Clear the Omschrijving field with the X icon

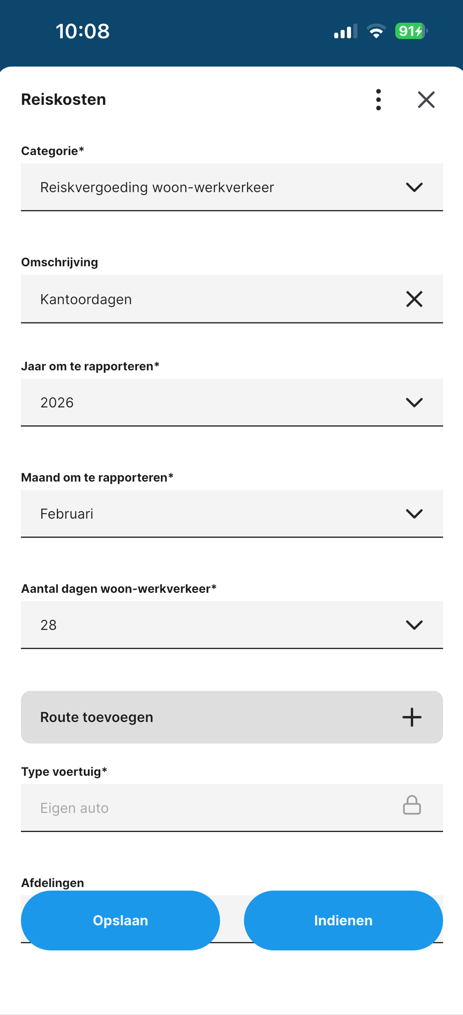point(414,298)
